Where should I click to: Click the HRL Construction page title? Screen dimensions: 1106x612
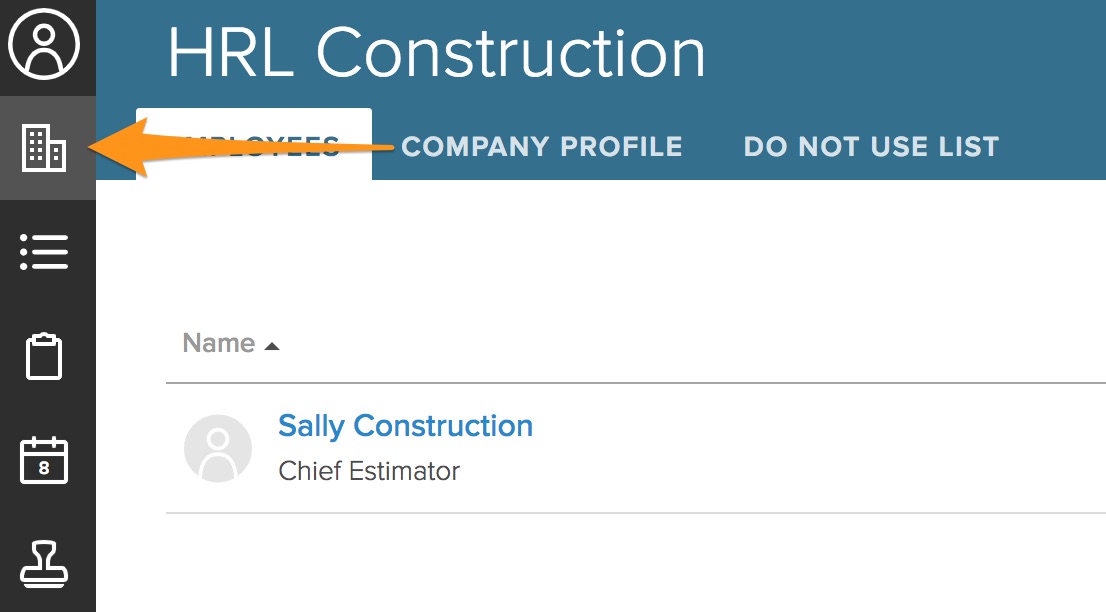coord(436,53)
